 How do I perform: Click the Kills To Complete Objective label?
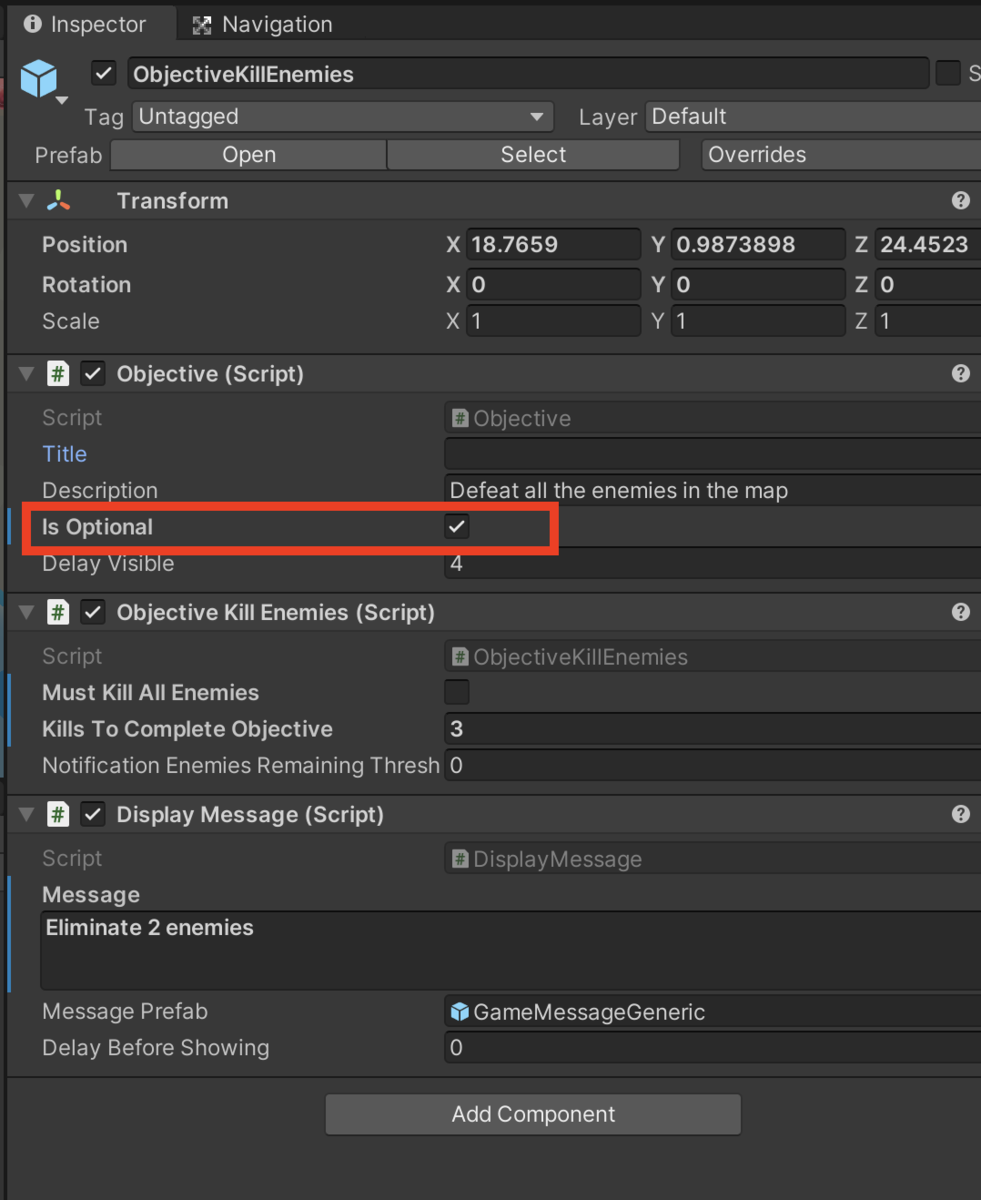[x=187, y=729]
